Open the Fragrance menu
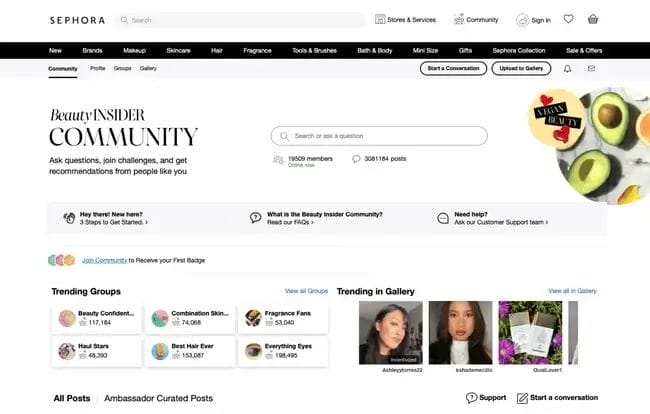 coord(257,51)
